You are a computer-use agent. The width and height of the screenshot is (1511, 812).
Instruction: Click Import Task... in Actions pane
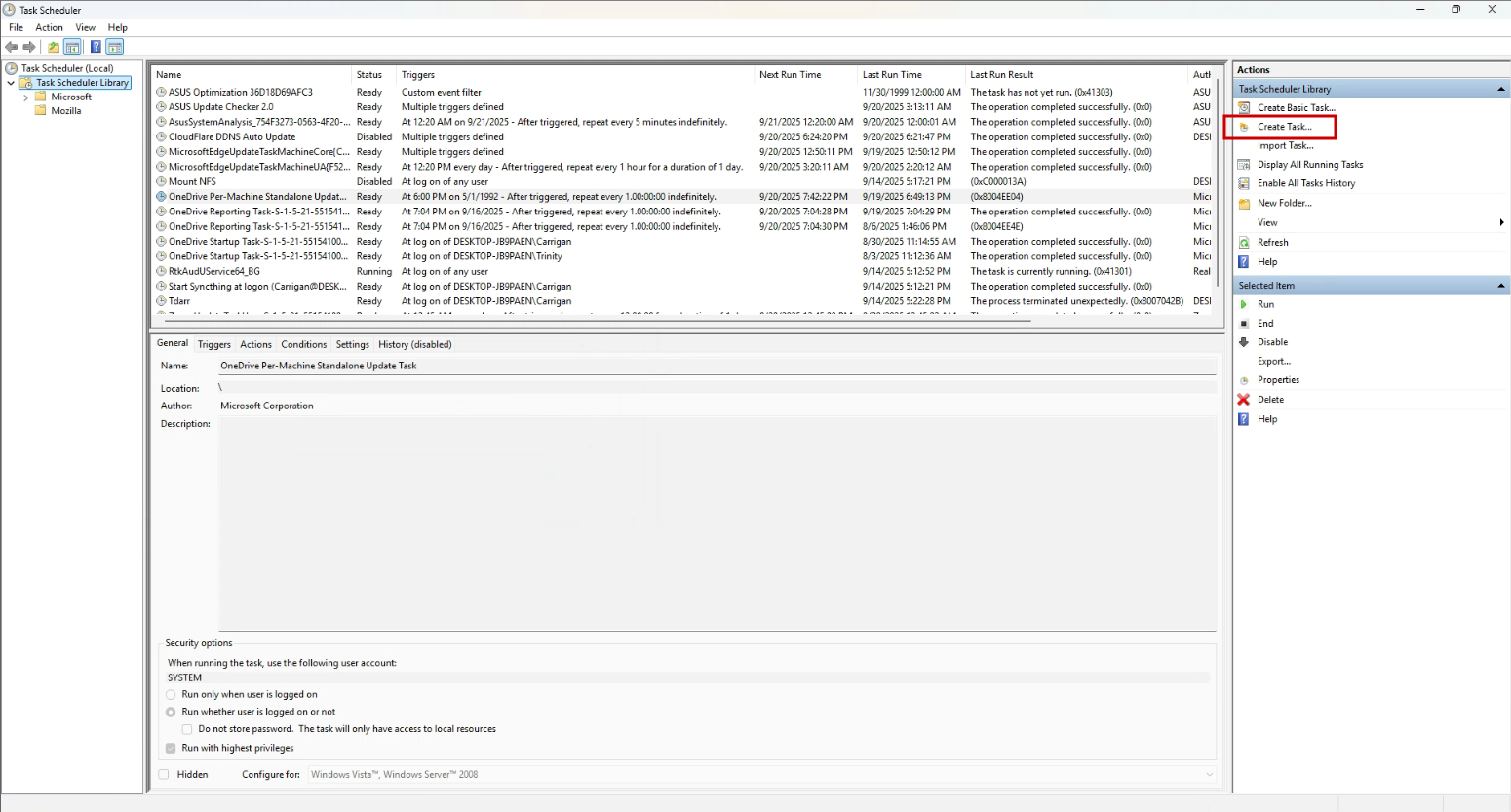(1285, 146)
